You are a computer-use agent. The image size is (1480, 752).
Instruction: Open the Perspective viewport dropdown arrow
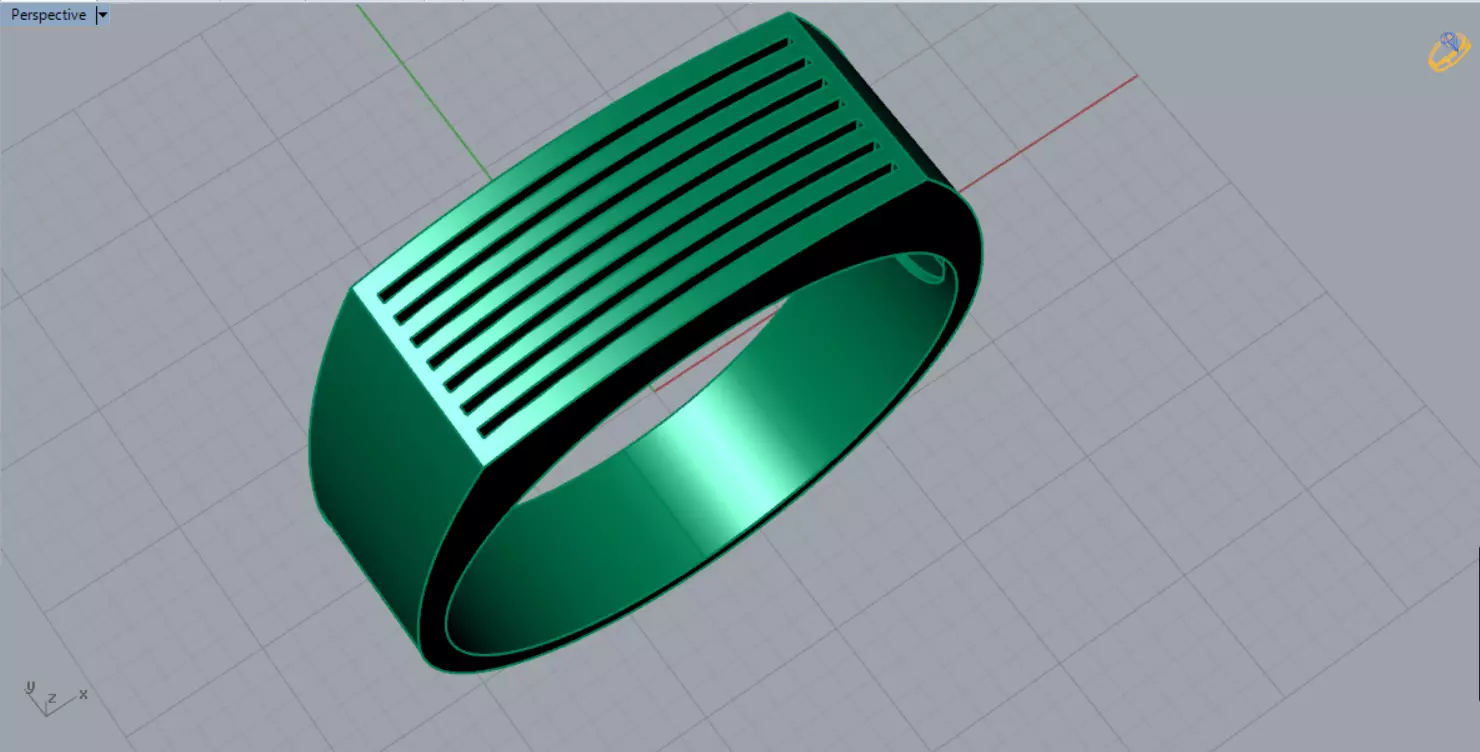point(103,15)
